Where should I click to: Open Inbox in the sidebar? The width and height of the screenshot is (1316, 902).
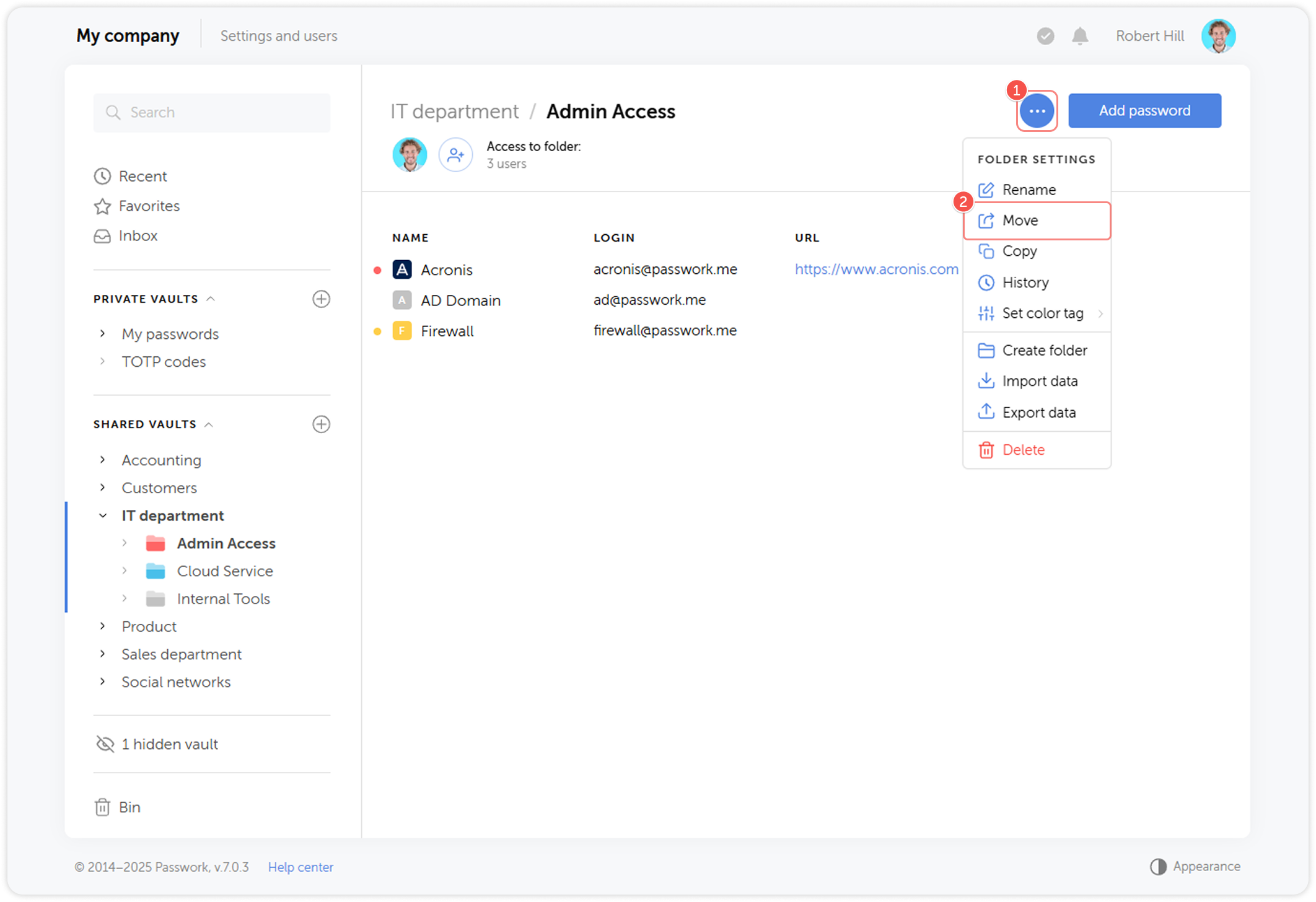point(138,236)
